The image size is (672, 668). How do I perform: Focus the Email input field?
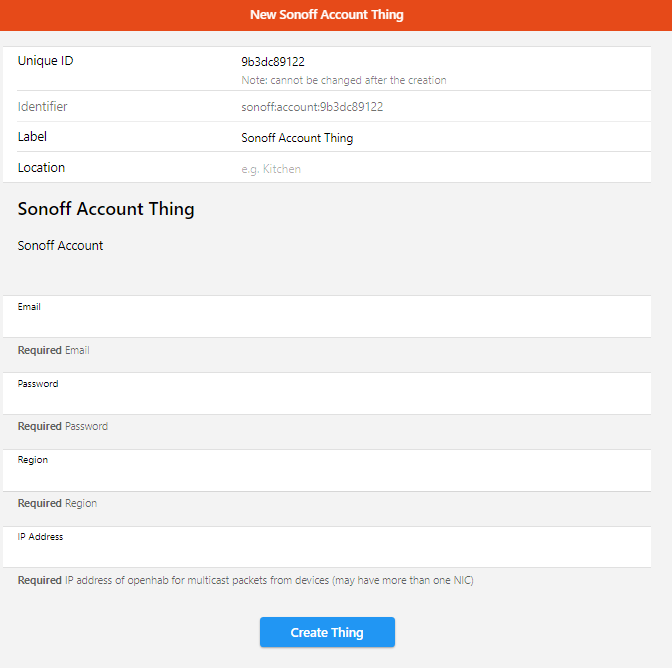click(327, 324)
